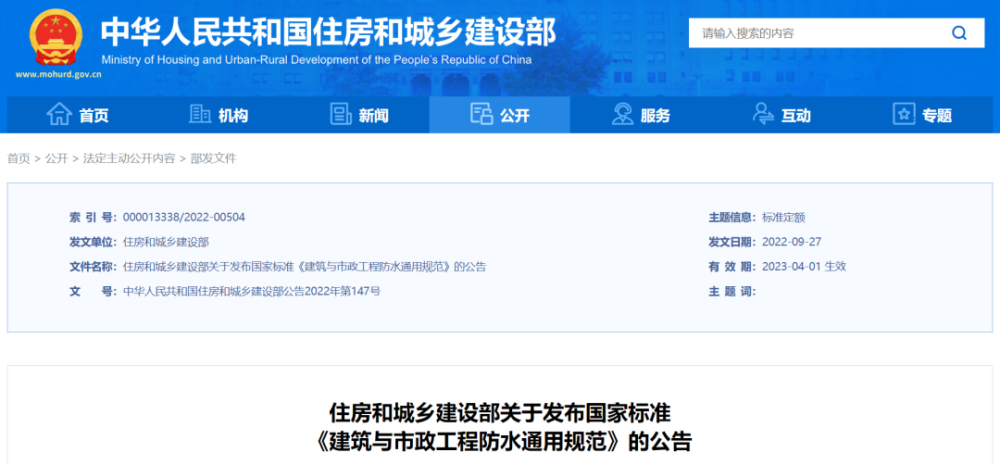Click the 法定主动公开内容 breadcrumb link
The height and width of the screenshot is (465, 1000).
(x=129, y=159)
